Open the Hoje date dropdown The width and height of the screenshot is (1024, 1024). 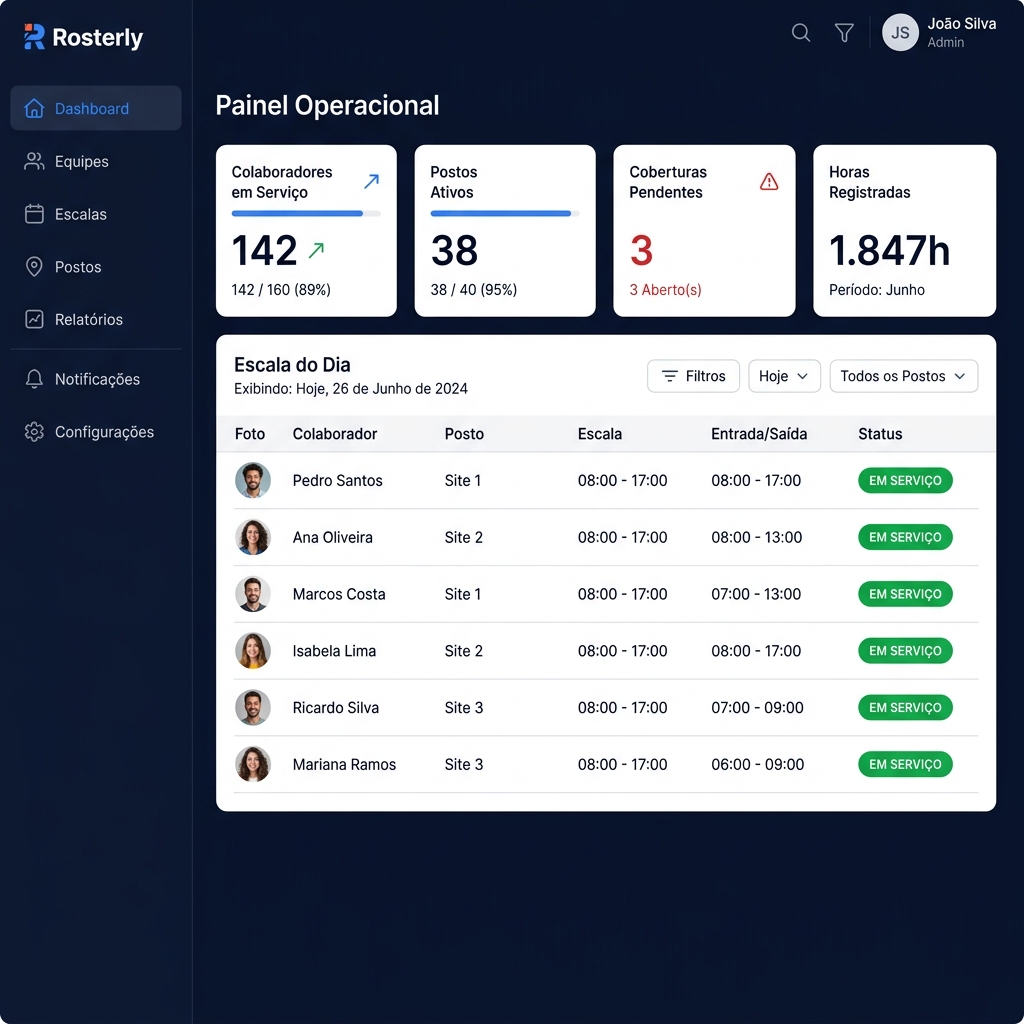click(784, 376)
